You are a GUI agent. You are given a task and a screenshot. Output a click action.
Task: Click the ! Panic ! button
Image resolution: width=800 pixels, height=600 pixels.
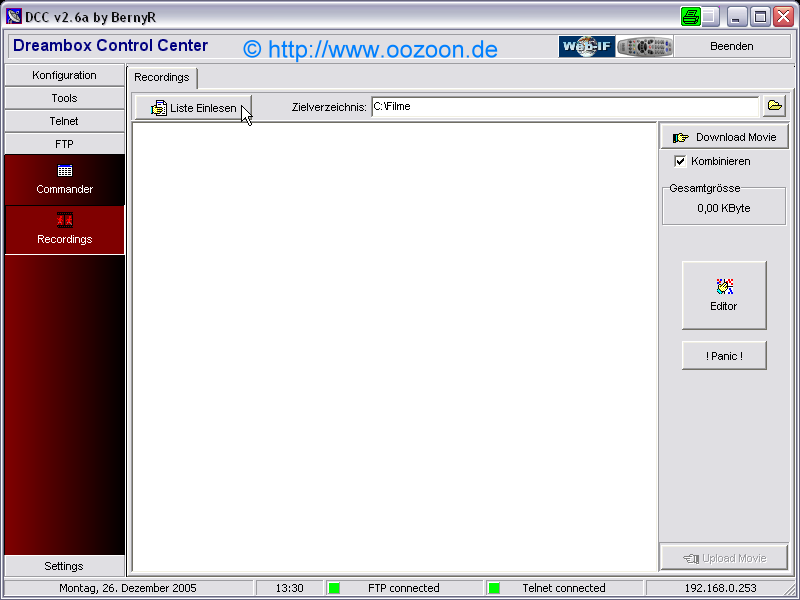tap(724, 356)
